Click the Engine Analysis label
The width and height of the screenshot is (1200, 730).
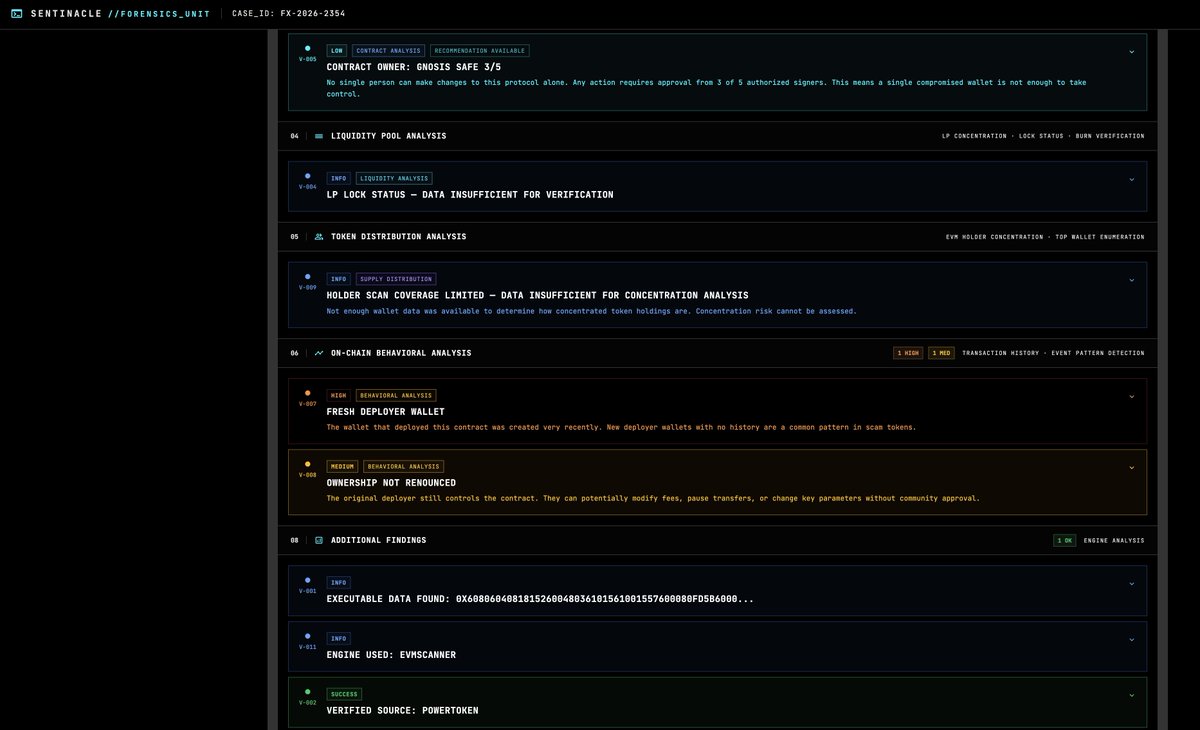pyautogui.click(x=1114, y=541)
